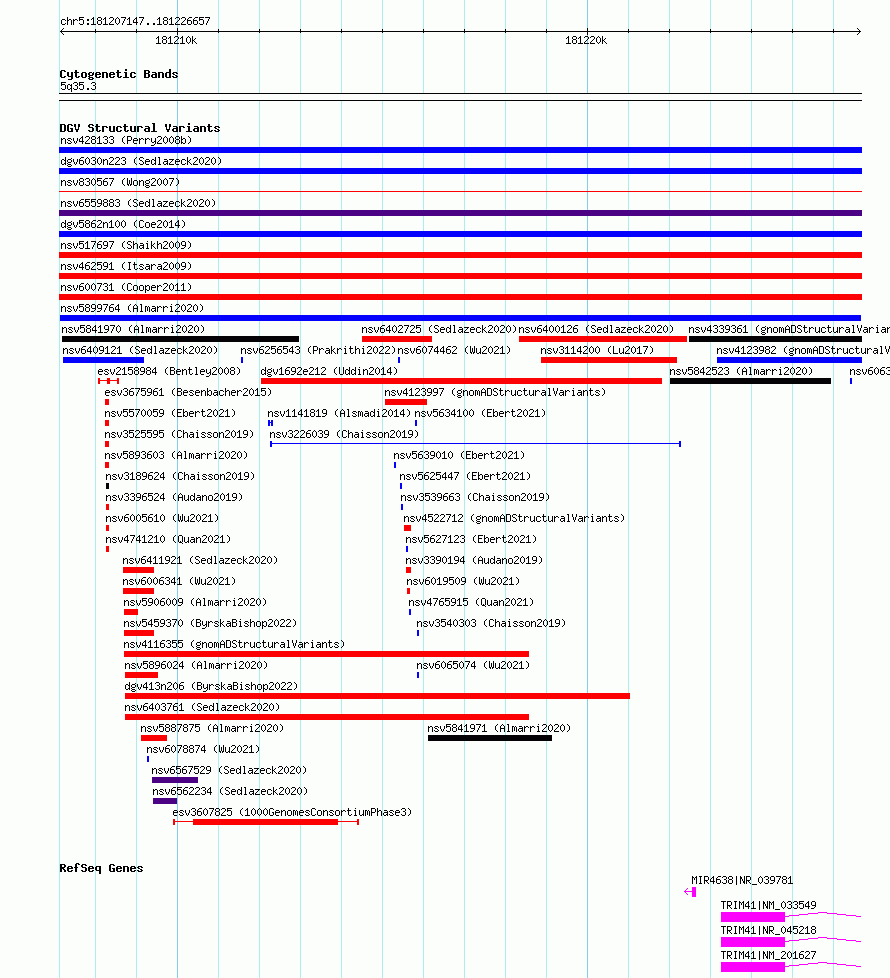The image size is (890, 978).
Task: Click nsv6006341 (Wu2021) label
Action: point(180,581)
